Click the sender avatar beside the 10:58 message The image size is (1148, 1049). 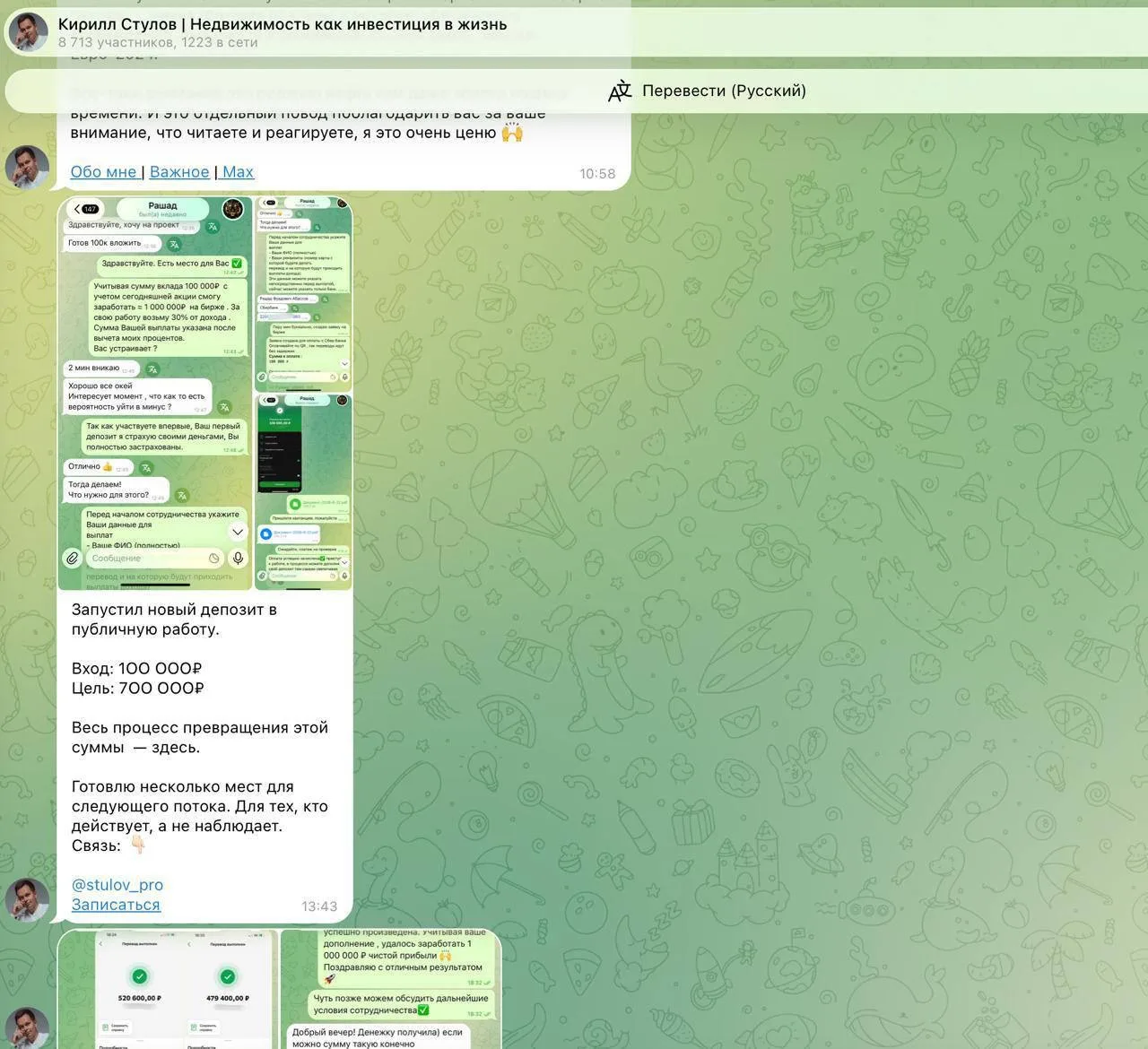(x=28, y=168)
